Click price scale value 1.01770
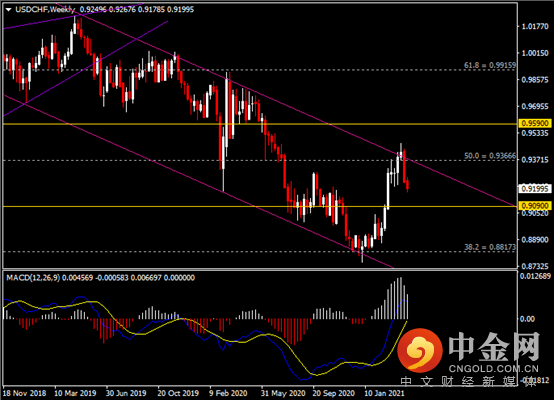554x400 pixels. click(535, 27)
